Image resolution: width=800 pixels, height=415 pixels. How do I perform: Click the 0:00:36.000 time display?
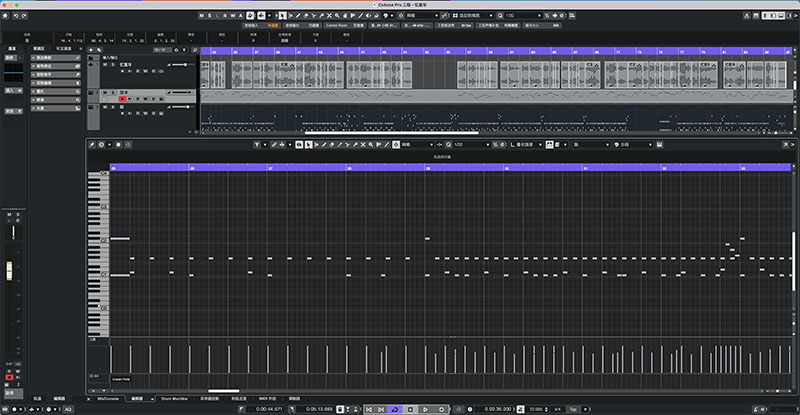(x=497, y=409)
